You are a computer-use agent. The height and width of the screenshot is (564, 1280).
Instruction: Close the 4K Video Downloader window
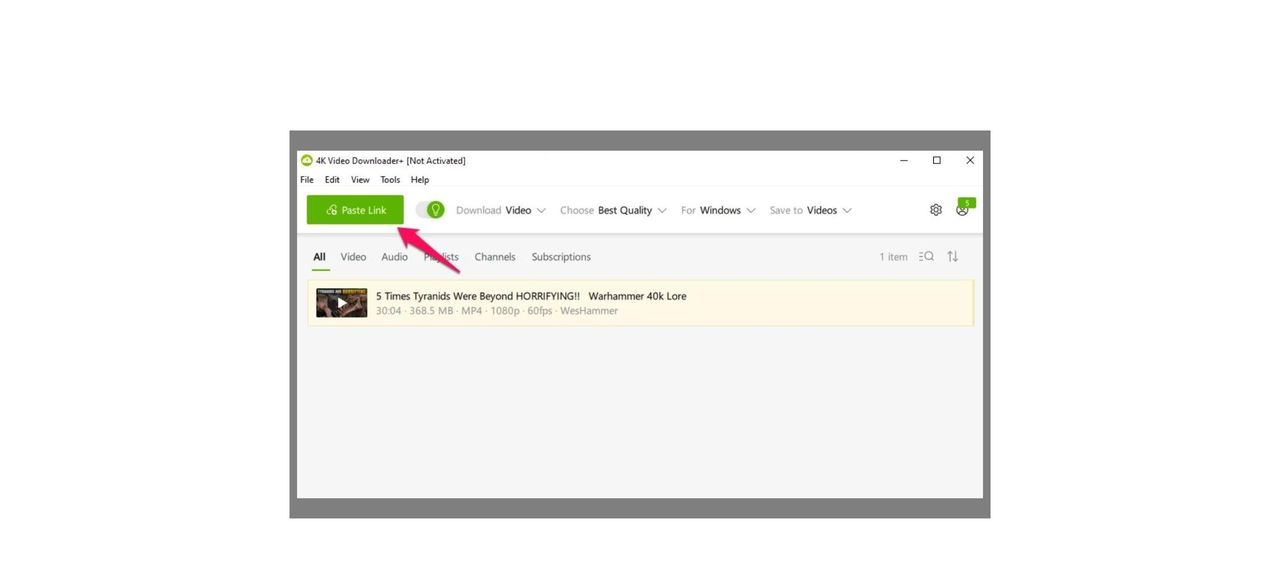970,160
